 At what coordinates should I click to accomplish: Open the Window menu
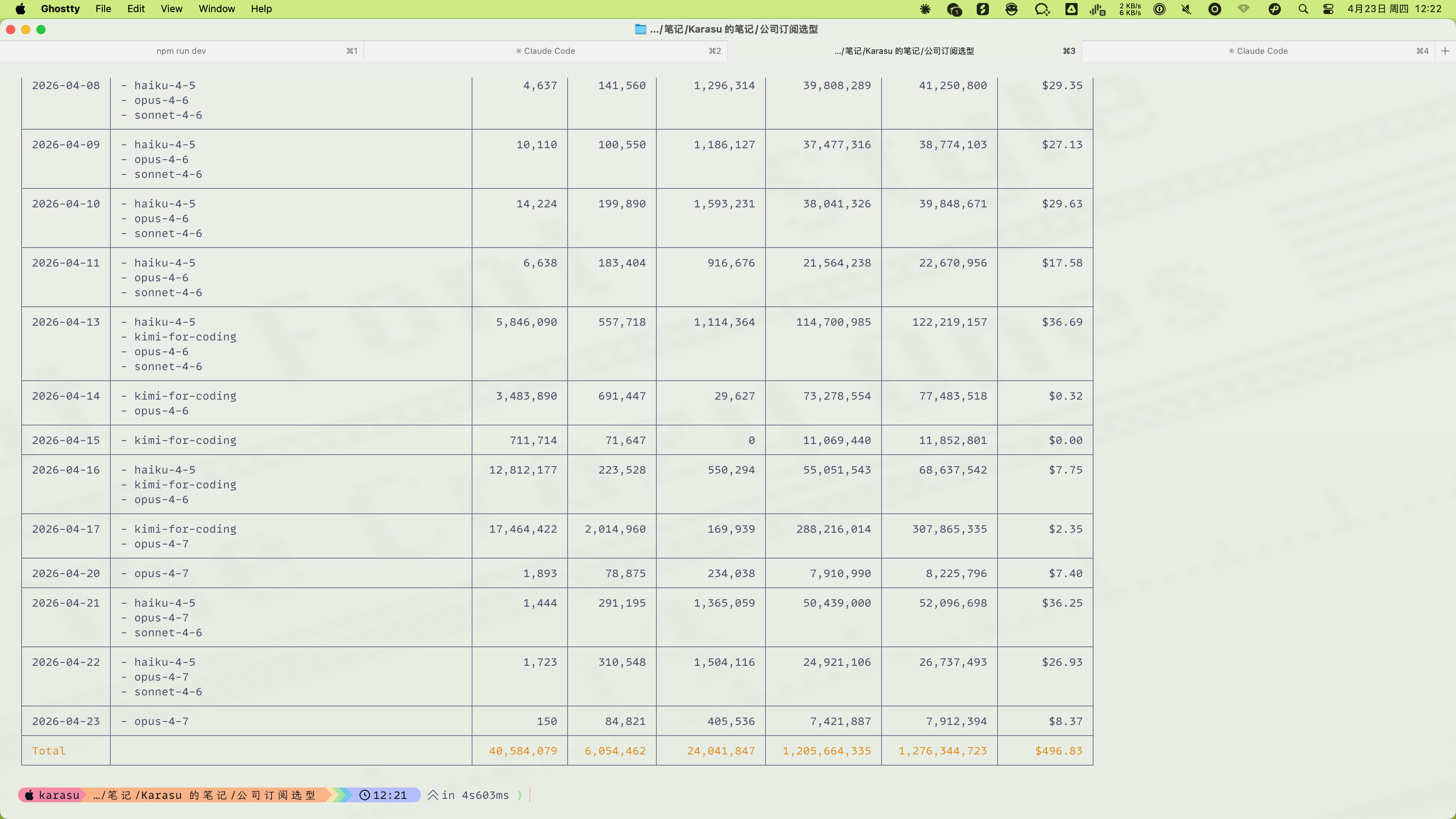[x=217, y=8]
